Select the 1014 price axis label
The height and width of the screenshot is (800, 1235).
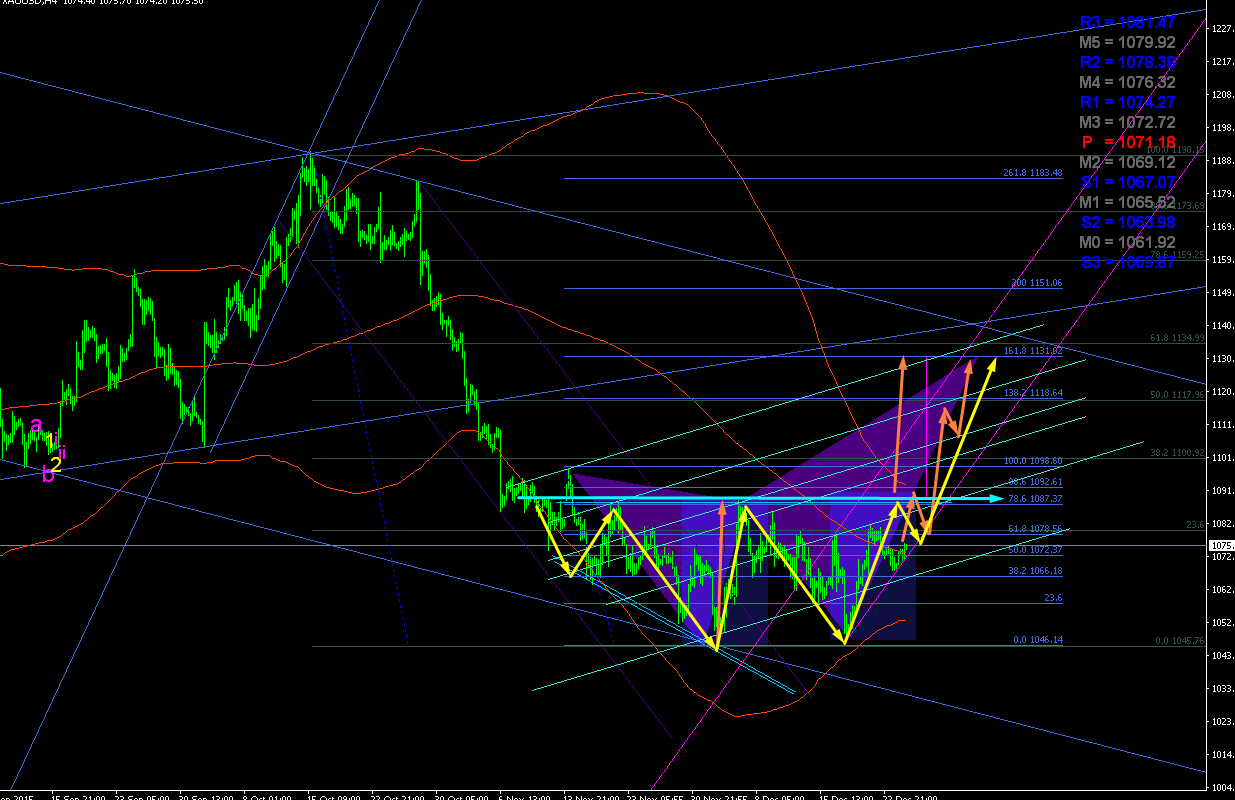tap(1221, 754)
